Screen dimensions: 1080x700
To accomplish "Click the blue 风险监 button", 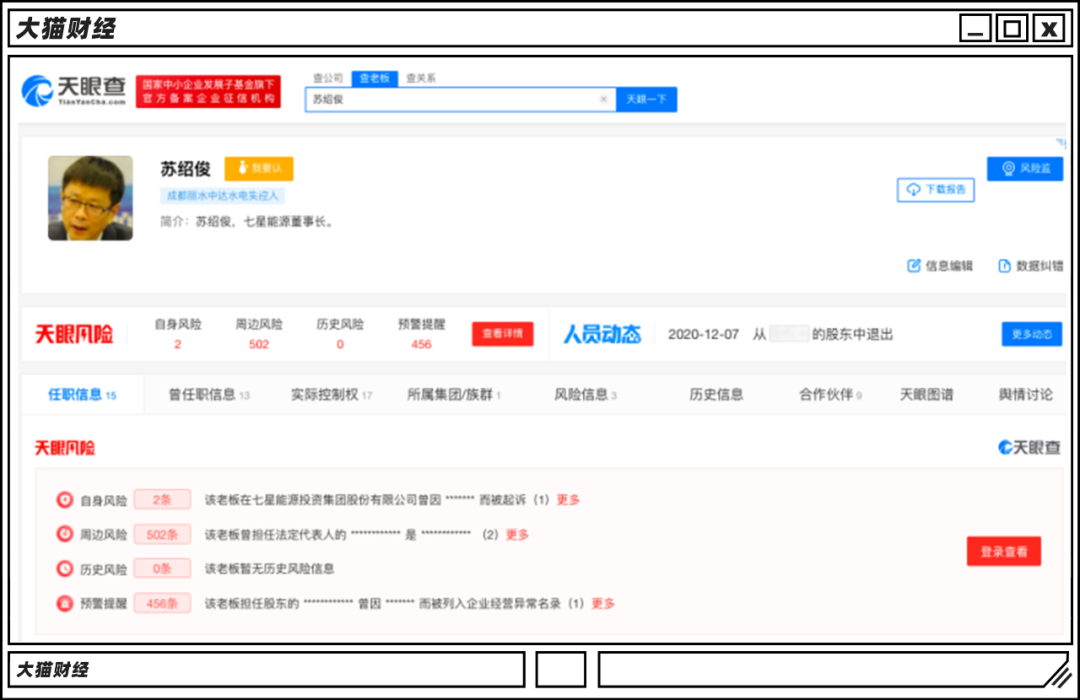I will click(x=1025, y=168).
